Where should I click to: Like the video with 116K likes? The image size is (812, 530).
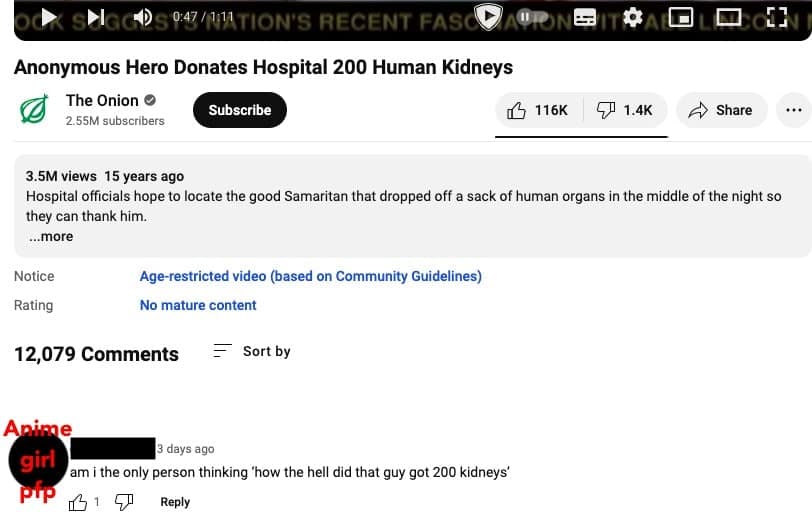(x=538, y=110)
